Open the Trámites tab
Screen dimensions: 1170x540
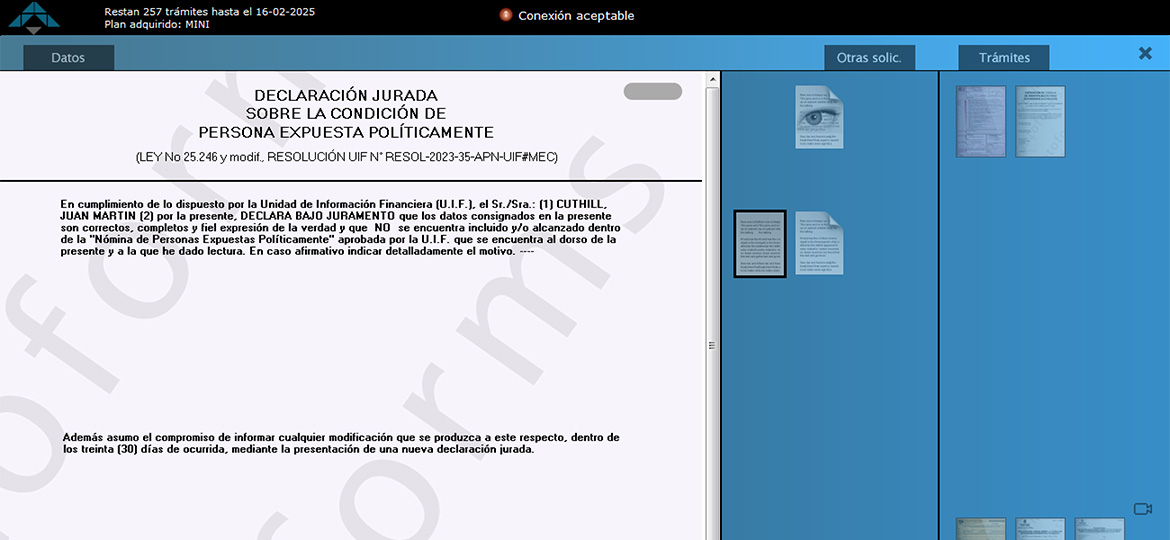click(1004, 58)
